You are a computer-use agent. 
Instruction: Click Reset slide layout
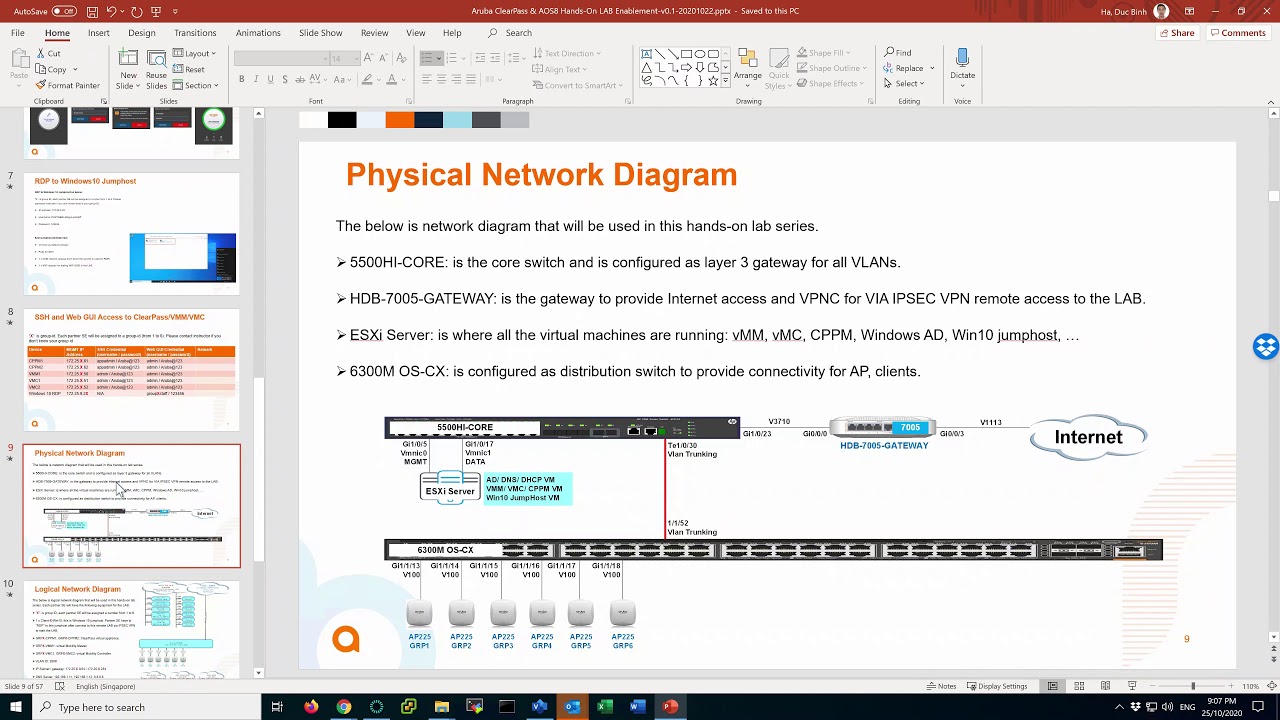tap(189, 69)
